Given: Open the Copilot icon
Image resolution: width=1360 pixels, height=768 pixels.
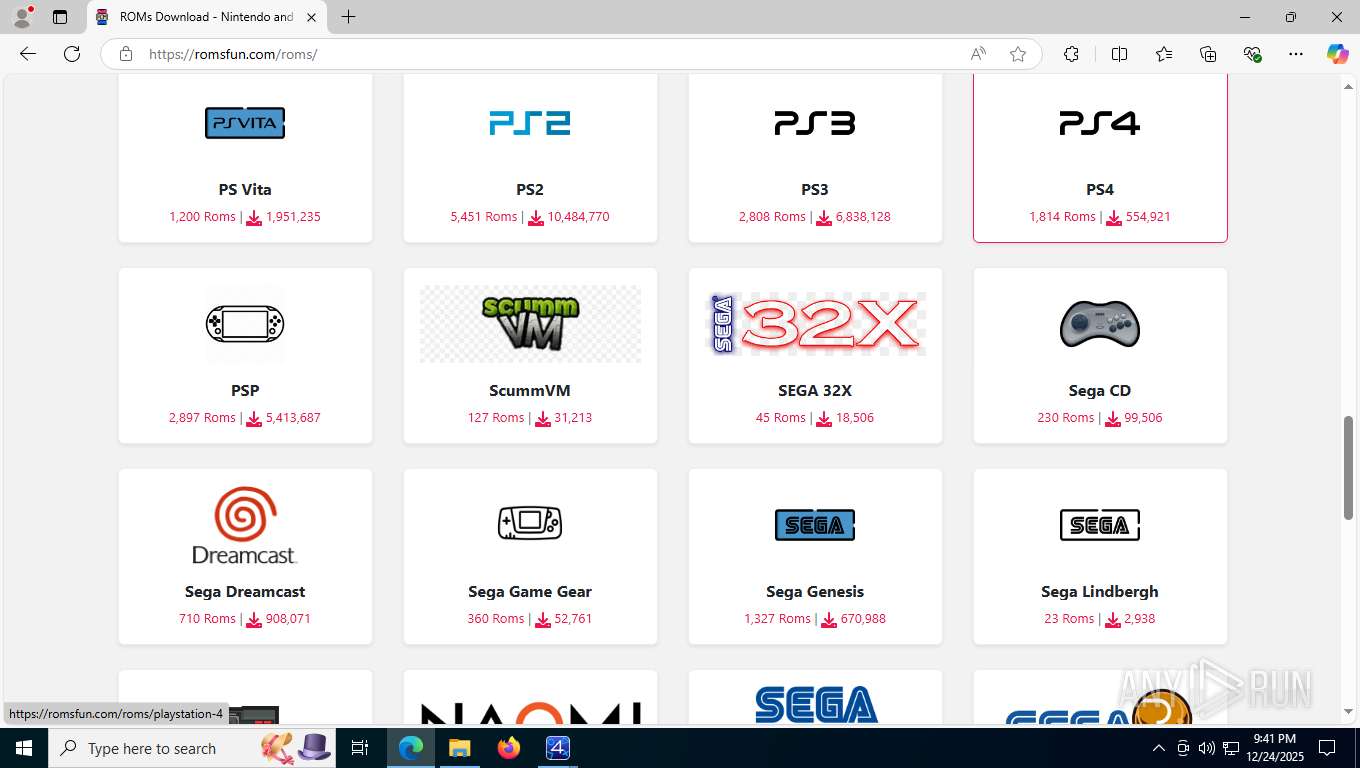Looking at the screenshot, I should coord(1337,54).
